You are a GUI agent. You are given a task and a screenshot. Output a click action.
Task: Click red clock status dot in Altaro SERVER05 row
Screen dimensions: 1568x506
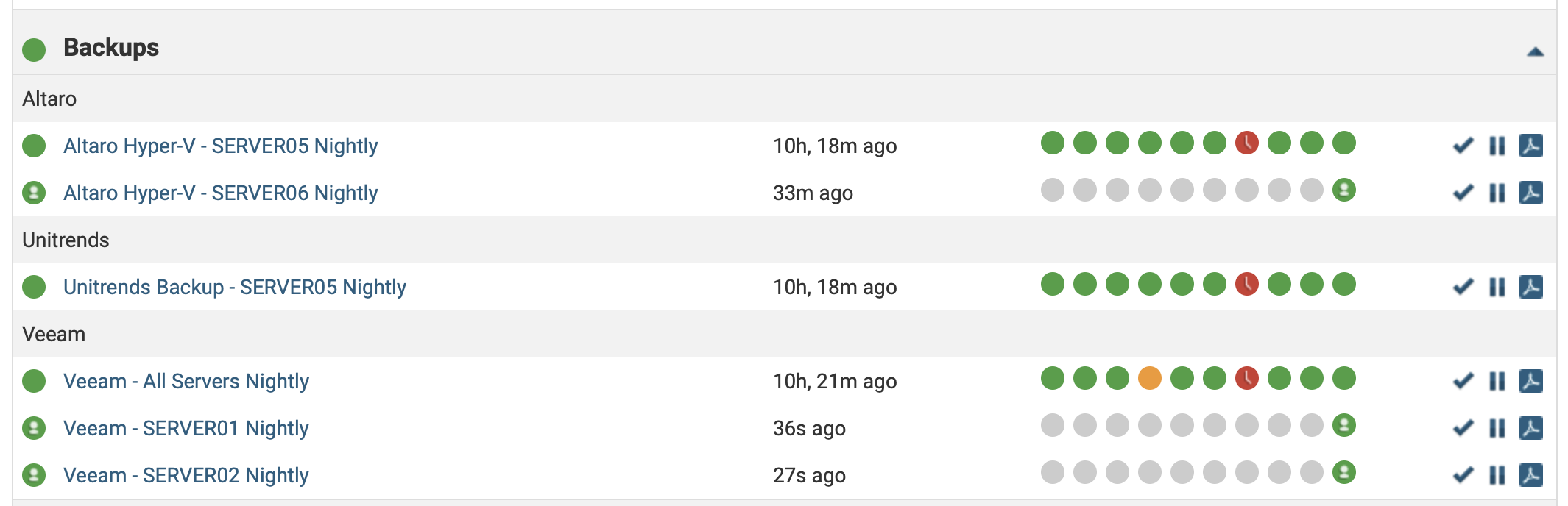coord(1246,143)
